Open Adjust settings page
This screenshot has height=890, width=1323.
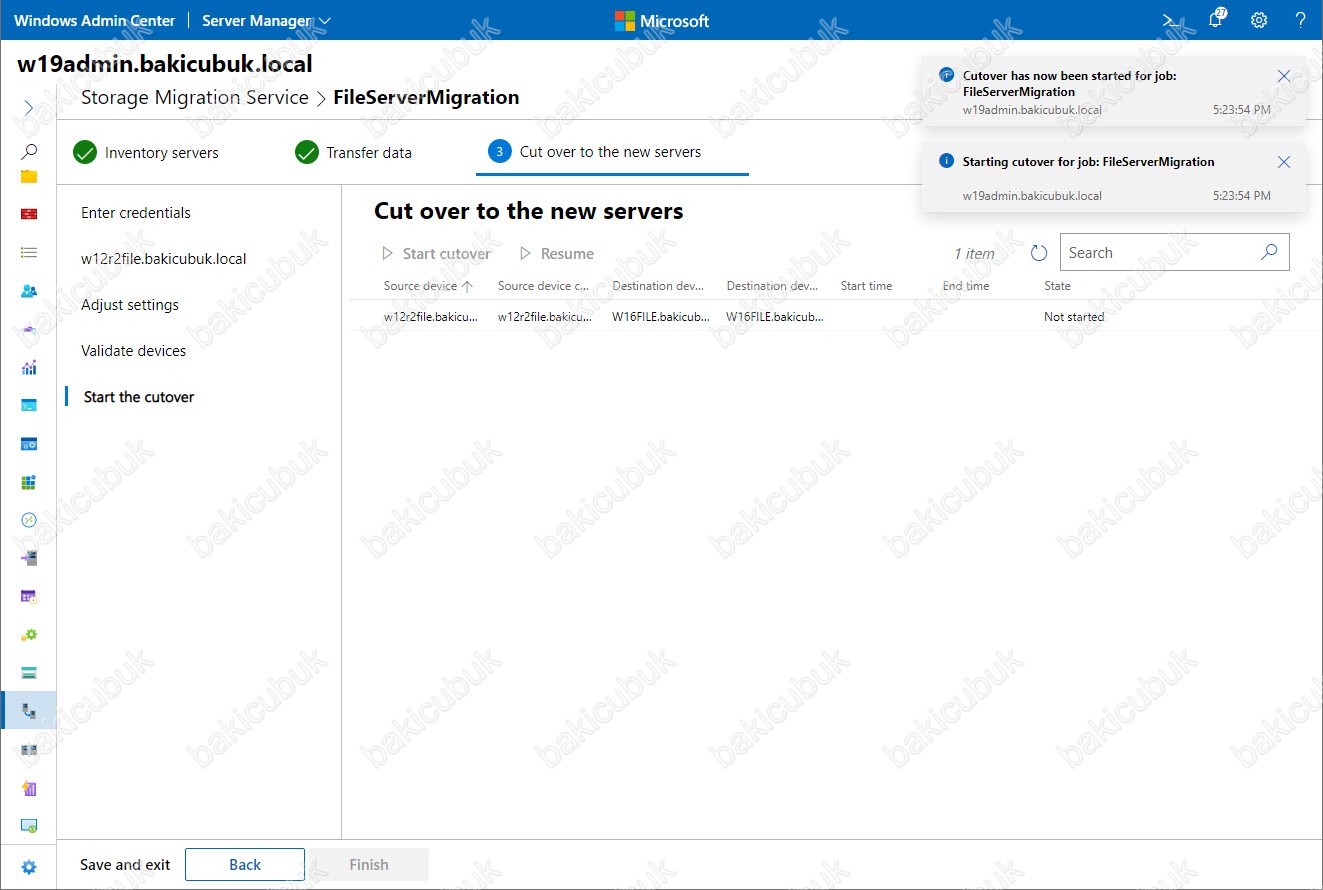pyautogui.click(x=130, y=305)
